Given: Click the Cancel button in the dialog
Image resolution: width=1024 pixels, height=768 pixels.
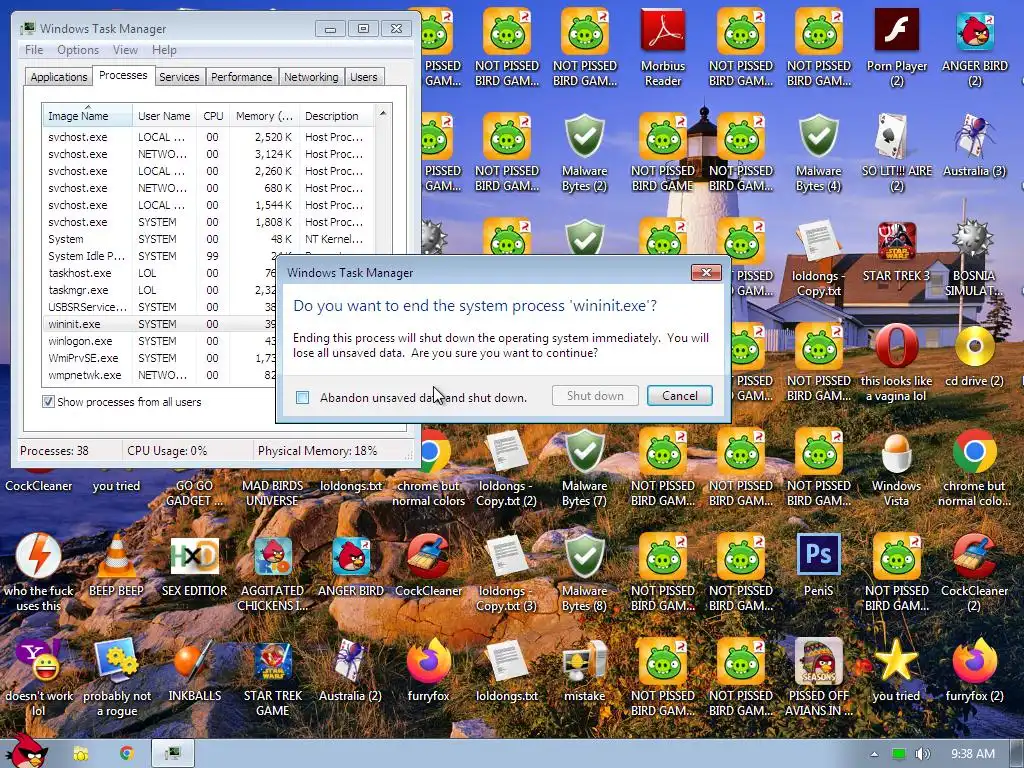Looking at the screenshot, I should pyautogui.click(x=679, y=395).
